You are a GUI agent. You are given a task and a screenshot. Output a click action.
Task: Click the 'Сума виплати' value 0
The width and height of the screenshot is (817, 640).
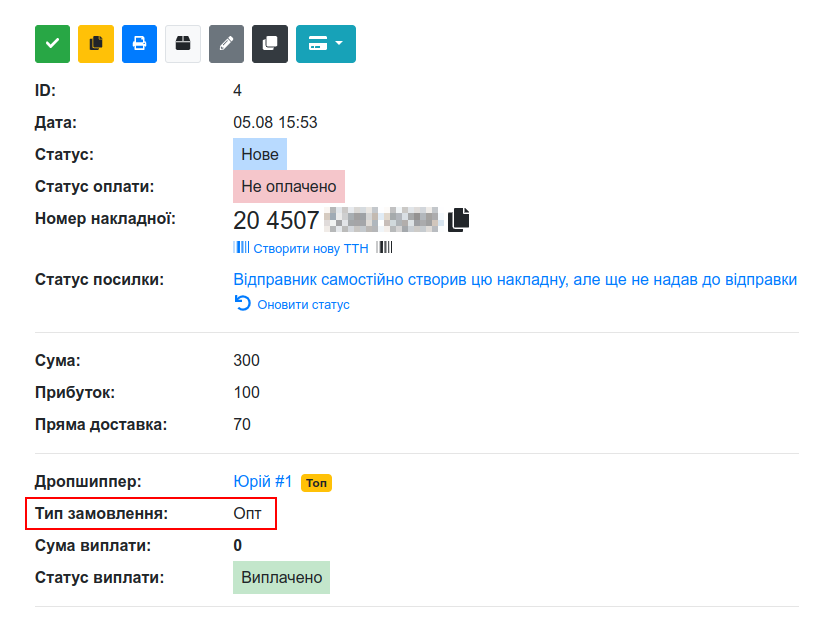tap(238, 546)
